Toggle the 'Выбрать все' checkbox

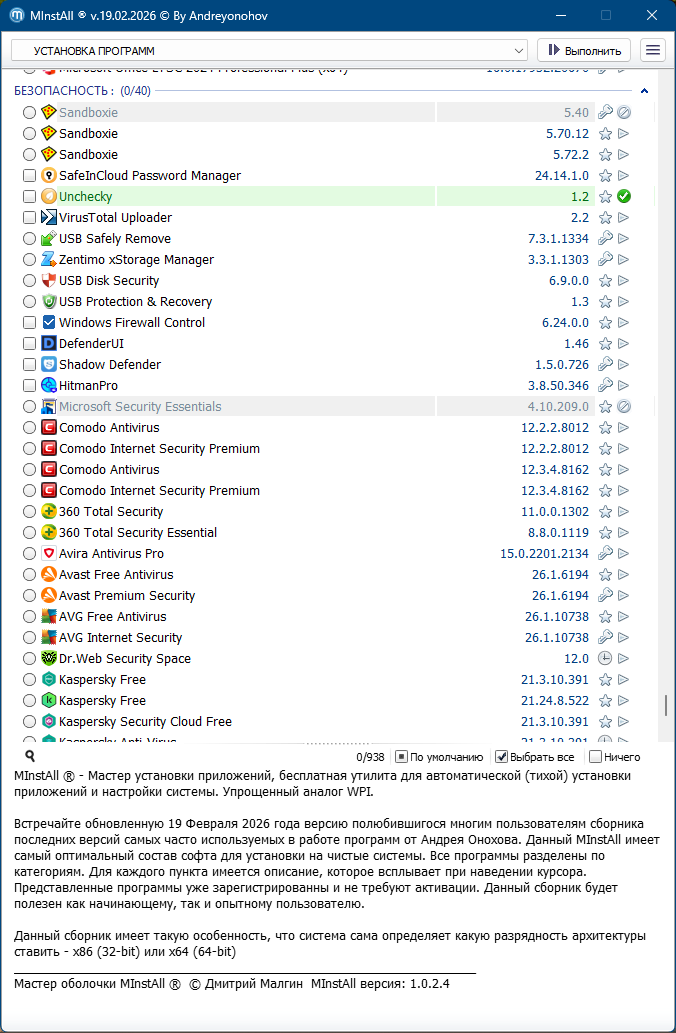[x=503, y=757]
